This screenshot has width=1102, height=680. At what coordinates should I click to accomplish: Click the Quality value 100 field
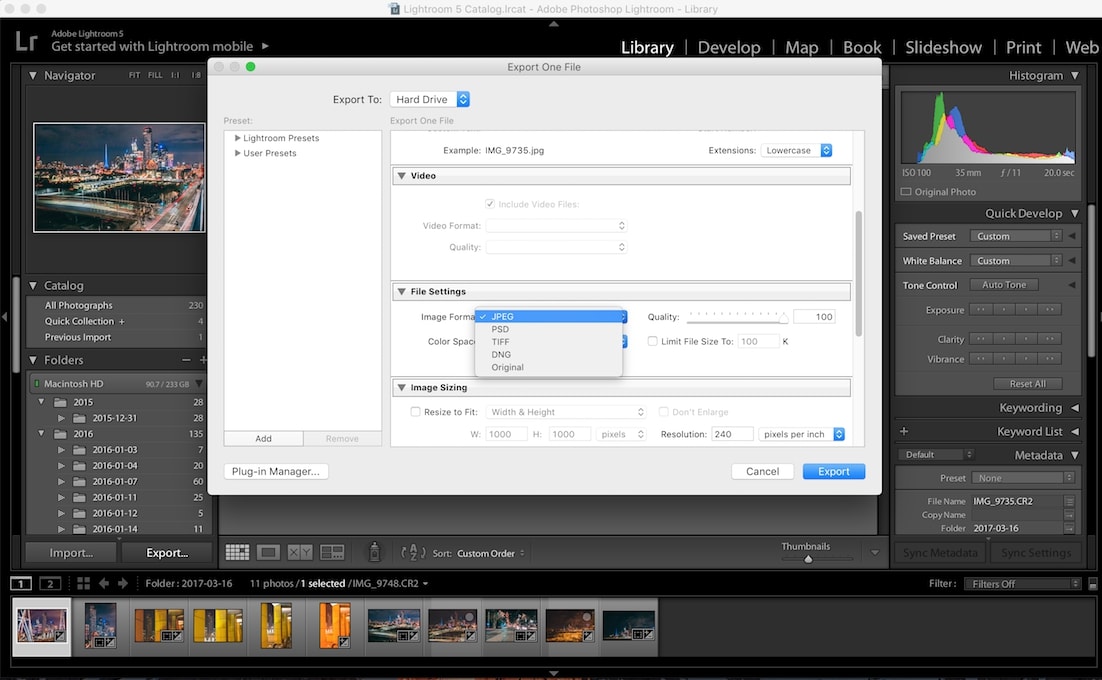point(814,317)
